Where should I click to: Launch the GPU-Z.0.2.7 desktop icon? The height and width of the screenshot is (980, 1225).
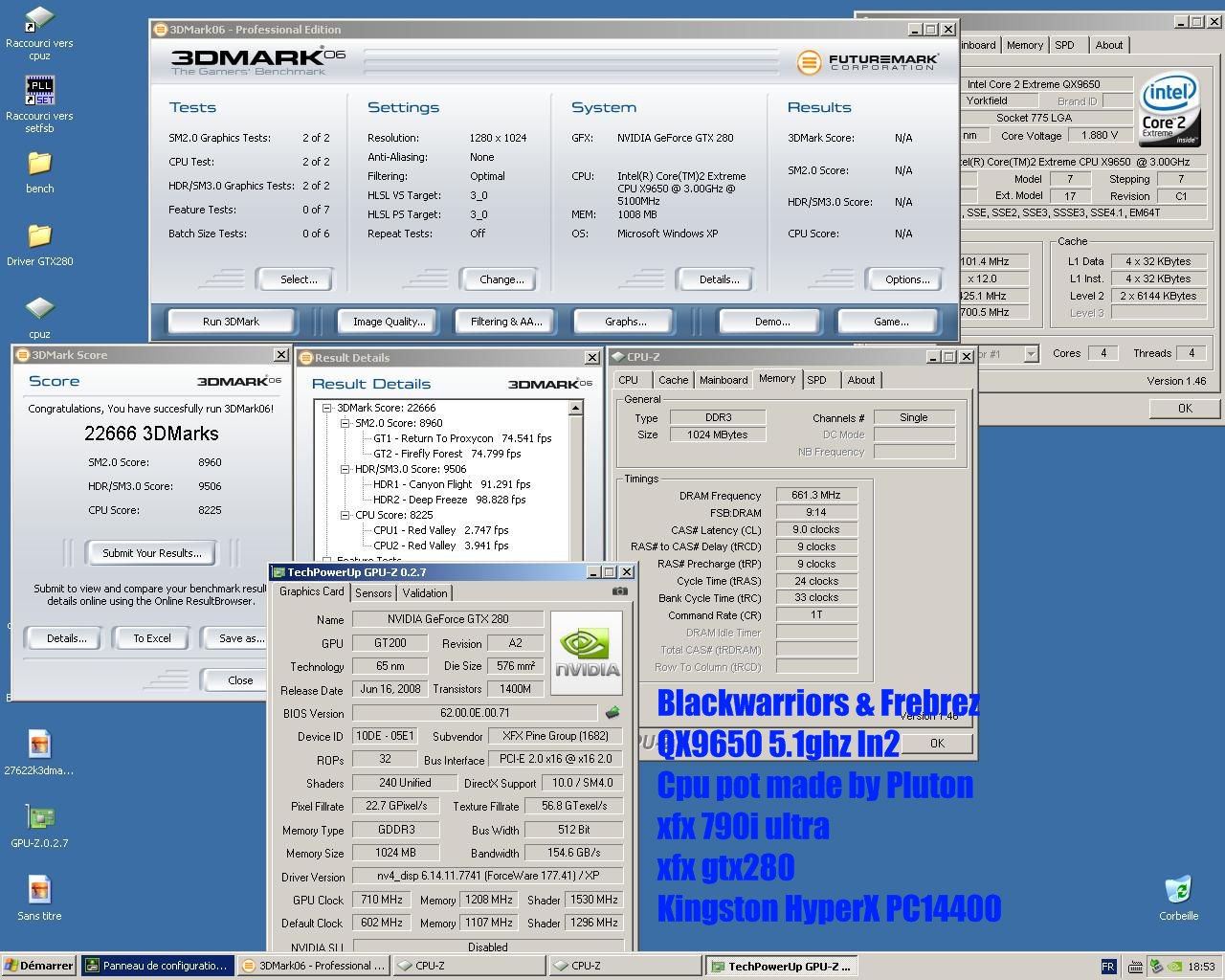[x=39, y=826]
